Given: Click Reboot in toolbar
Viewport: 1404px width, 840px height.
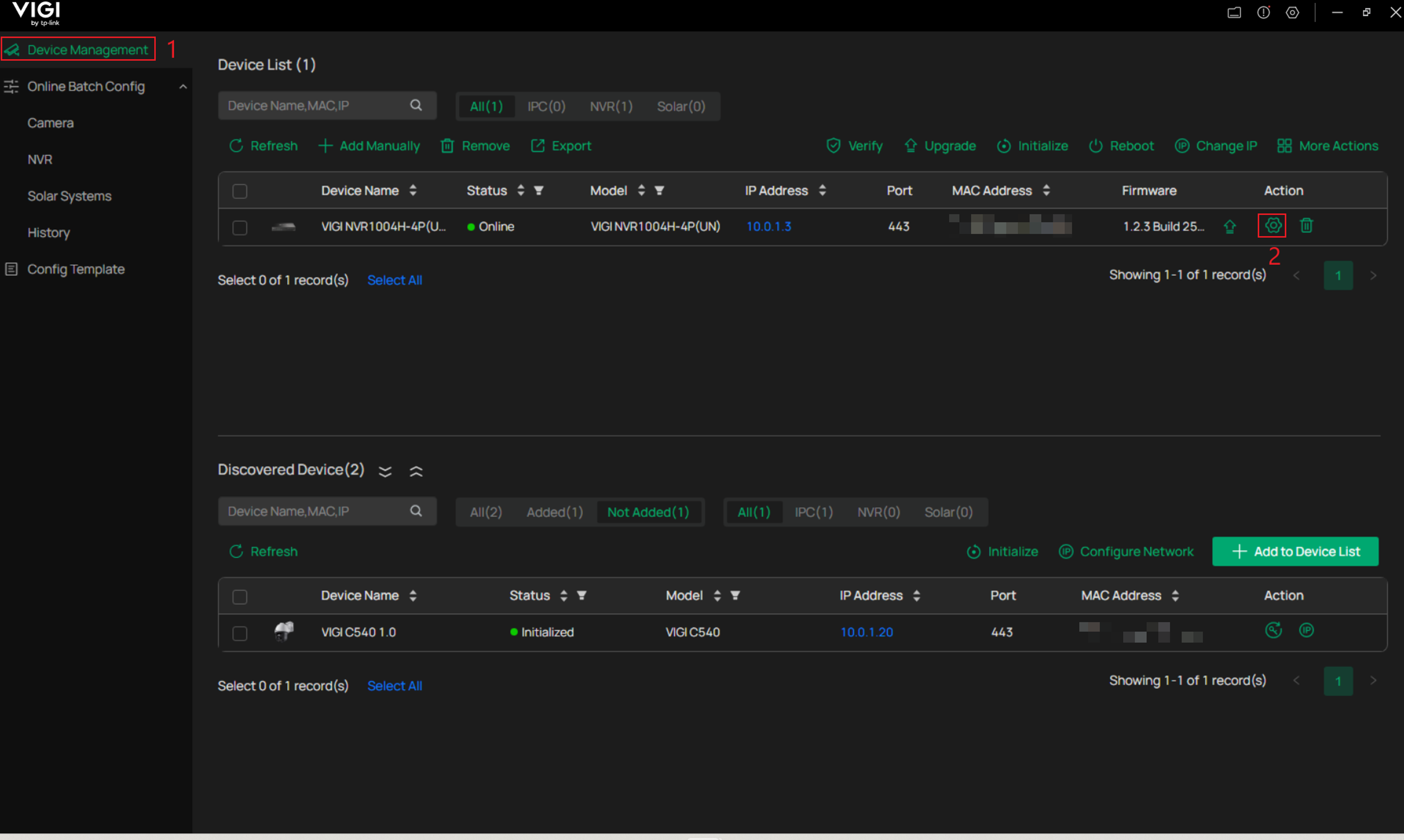Looking at the screenshot, I should tap(1121, 146).
